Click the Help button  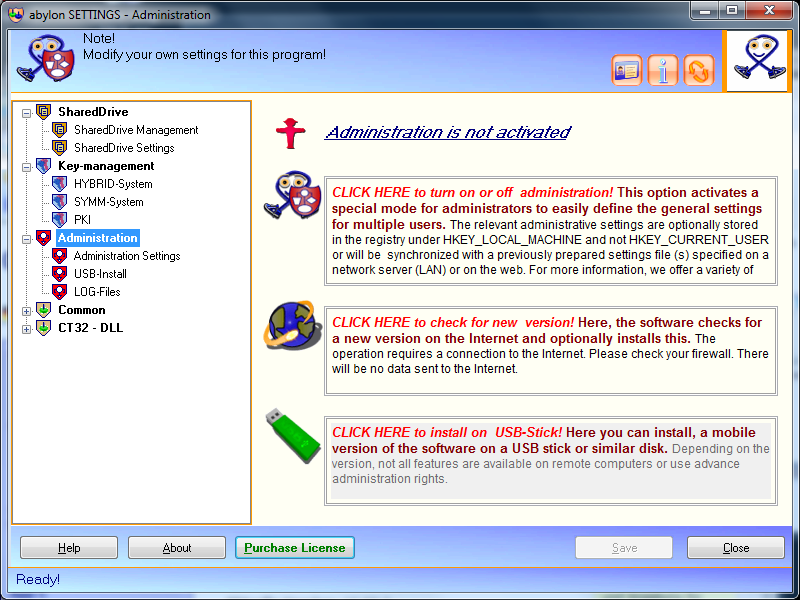[69, 547]
